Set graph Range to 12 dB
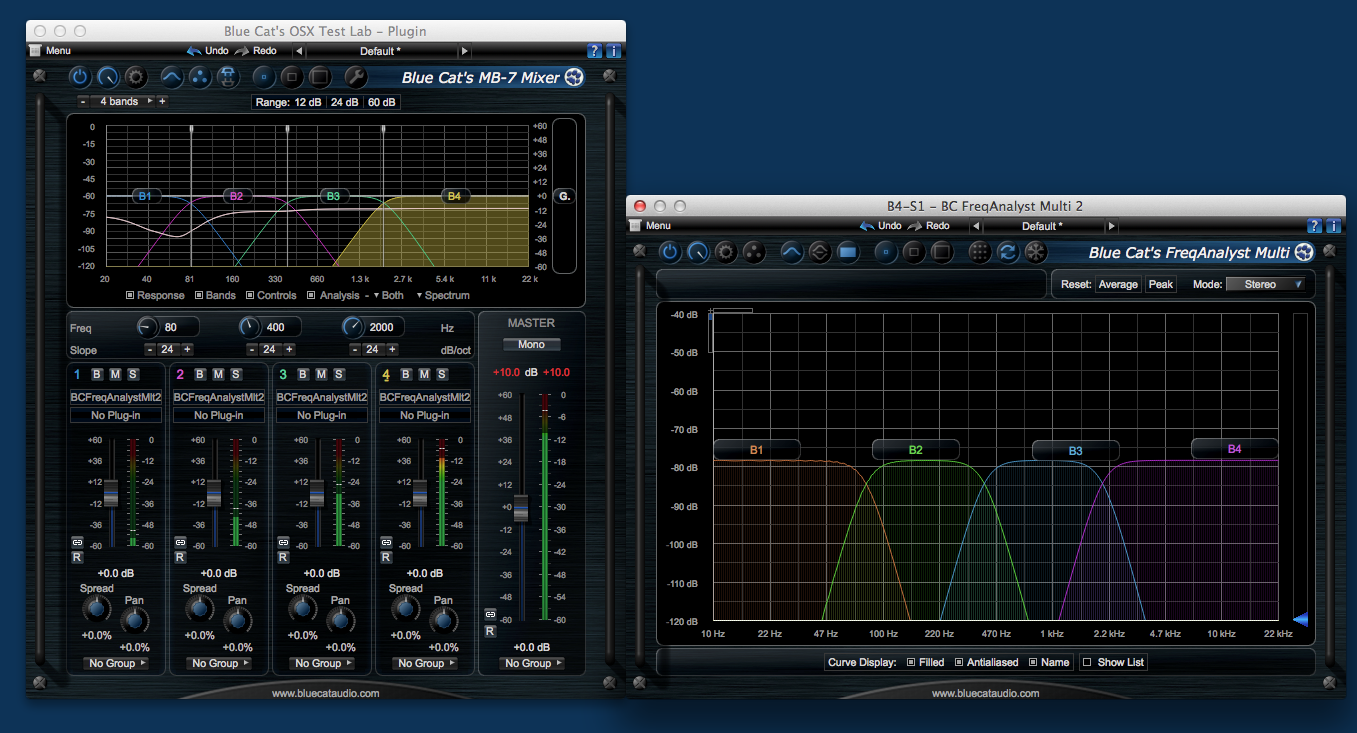This screenshot has height=733, width=1357. [x=306, y=102]
